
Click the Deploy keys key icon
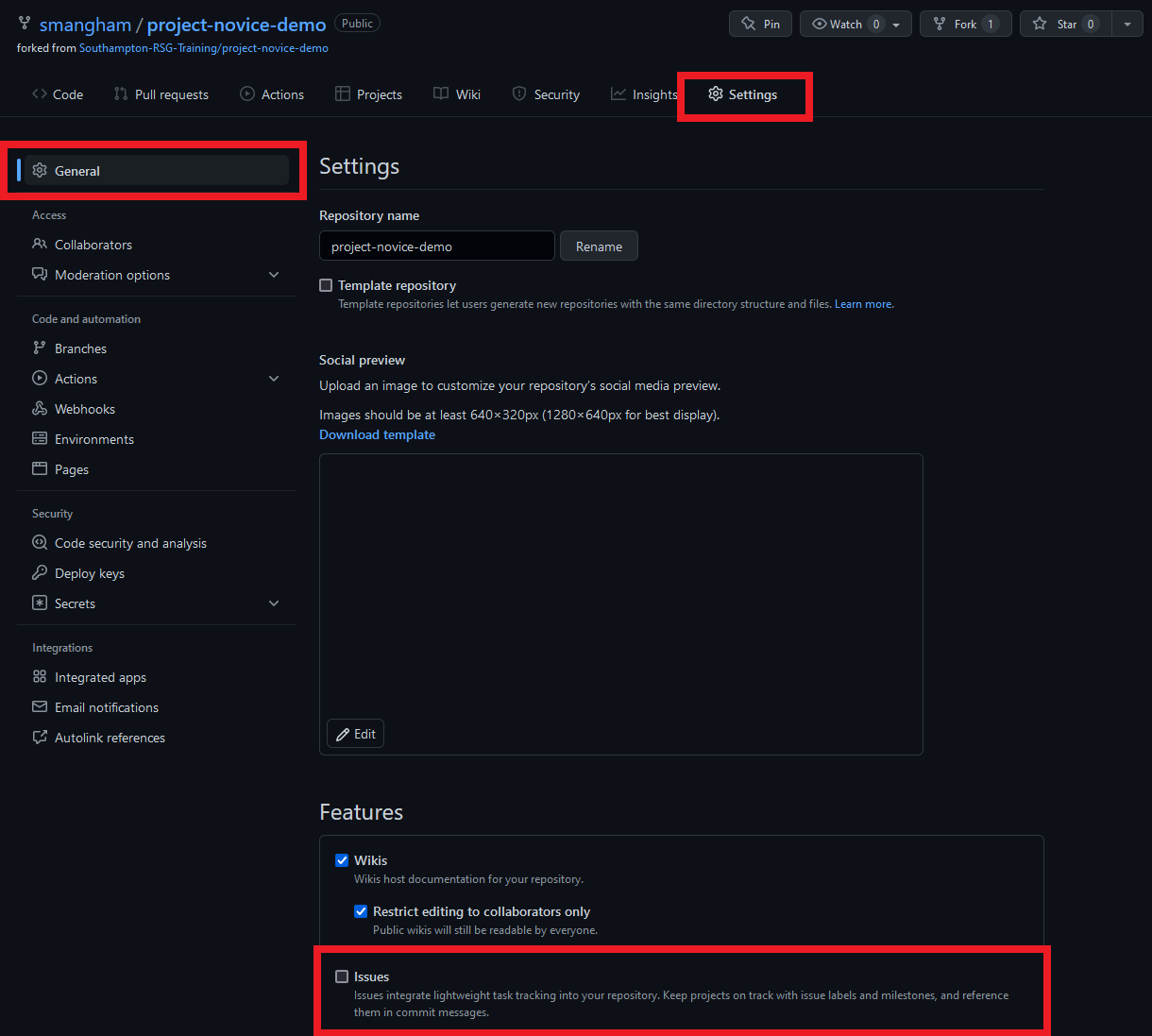pyautogui.click(x=40, y=573)
